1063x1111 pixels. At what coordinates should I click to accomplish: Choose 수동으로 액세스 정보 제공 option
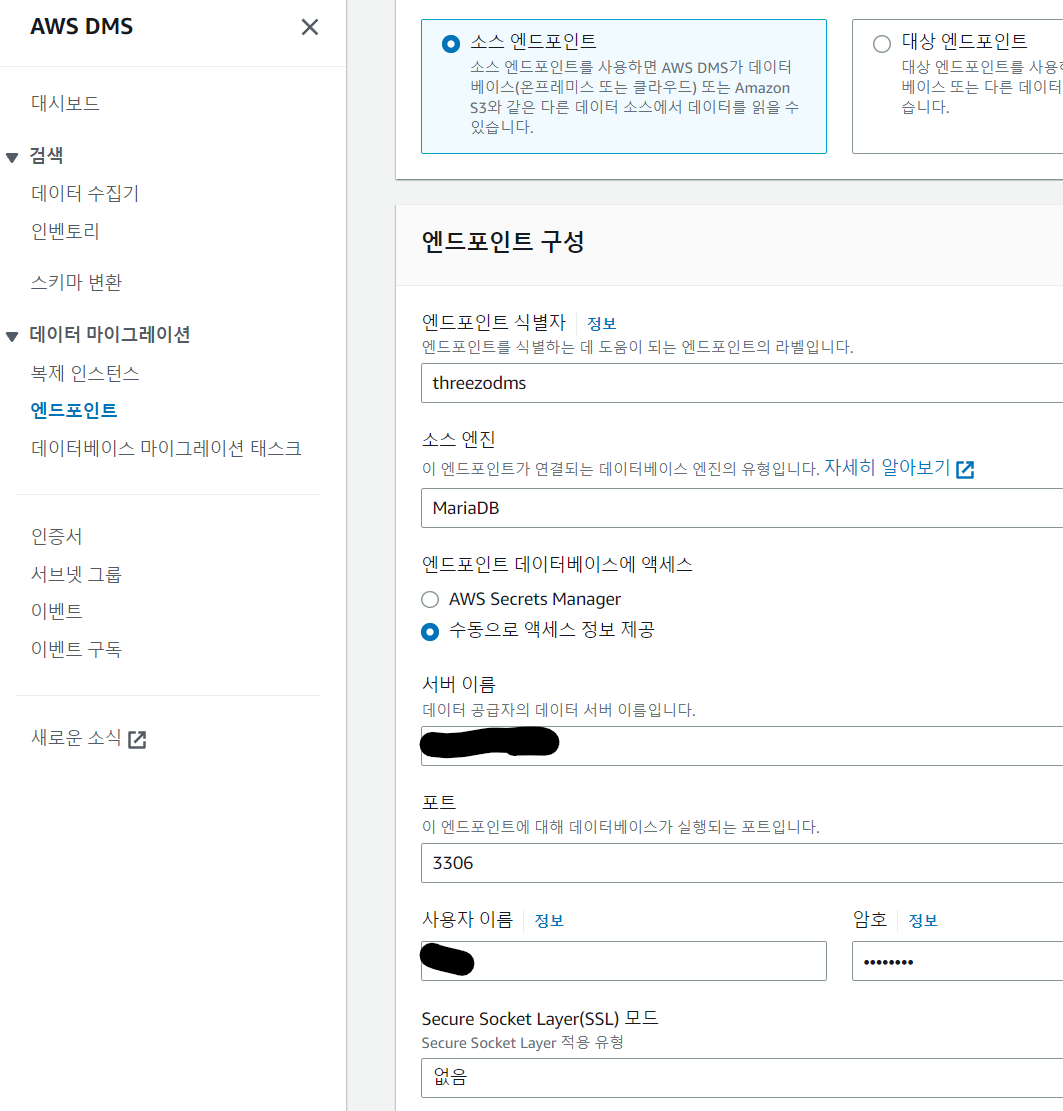[430, 631]
